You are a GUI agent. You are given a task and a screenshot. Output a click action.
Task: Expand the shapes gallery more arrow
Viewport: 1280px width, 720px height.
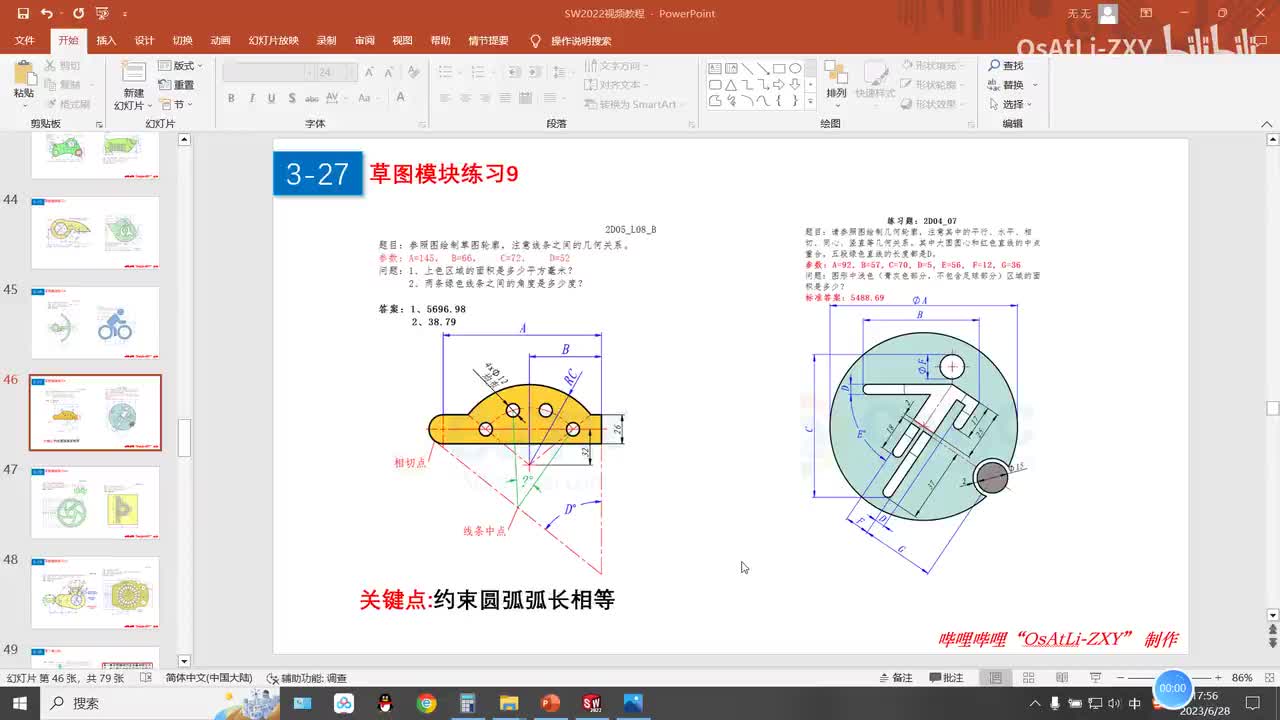tap(812, 101)
